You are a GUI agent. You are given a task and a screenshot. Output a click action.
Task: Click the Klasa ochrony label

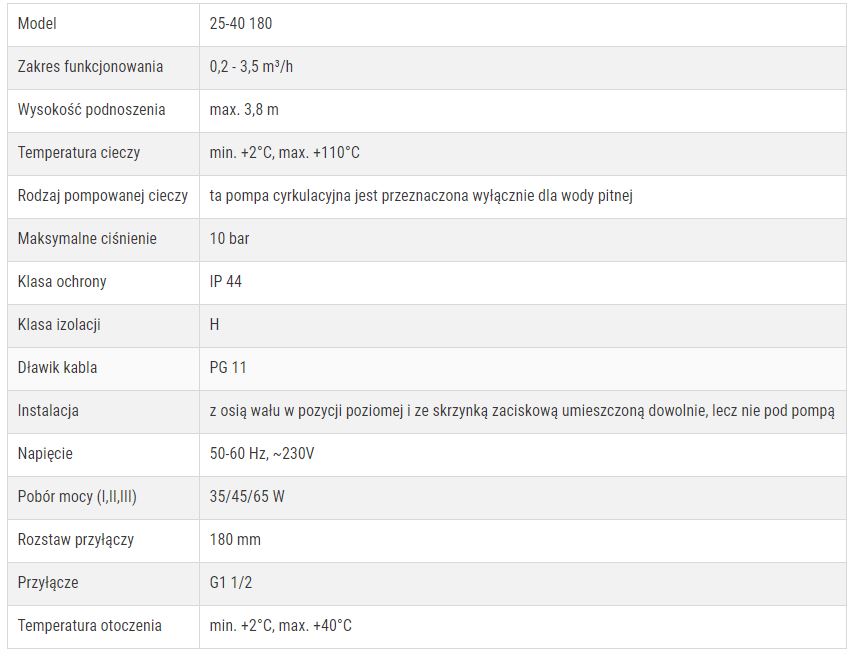pos(62,281)
